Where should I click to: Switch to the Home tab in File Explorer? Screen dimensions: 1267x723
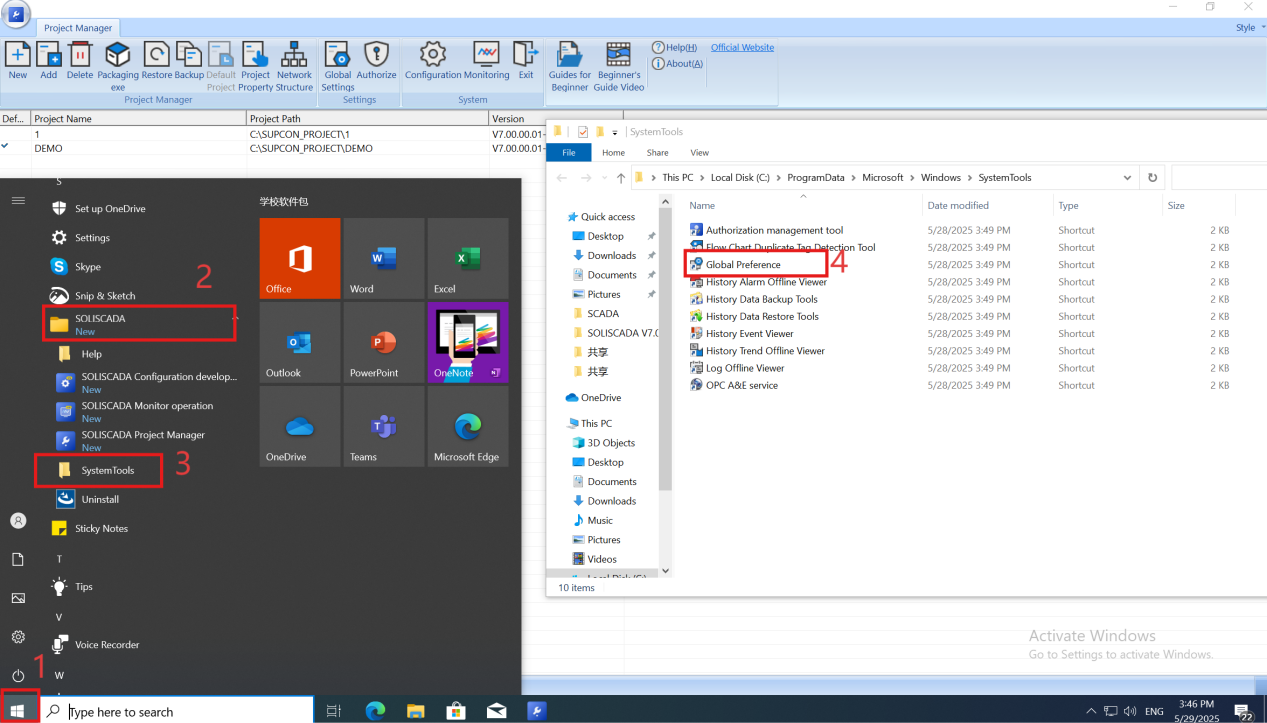pos(613,152)
